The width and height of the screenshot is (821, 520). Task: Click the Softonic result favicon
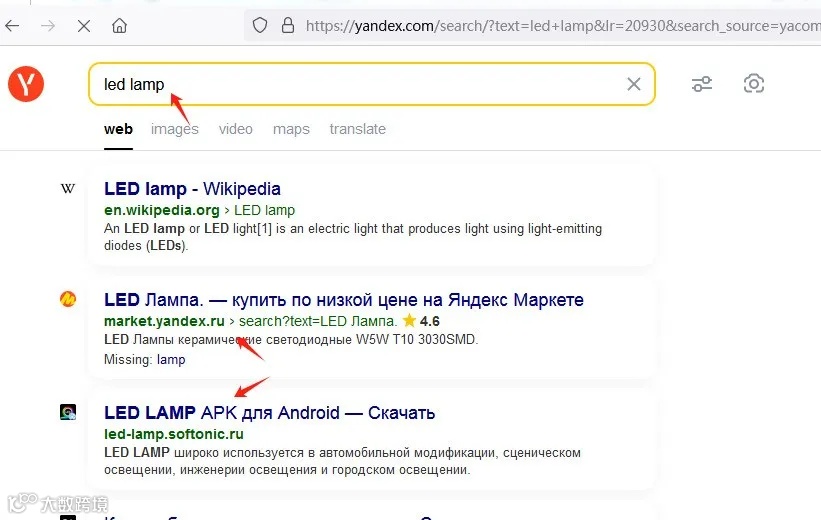[x=68, y=412]
